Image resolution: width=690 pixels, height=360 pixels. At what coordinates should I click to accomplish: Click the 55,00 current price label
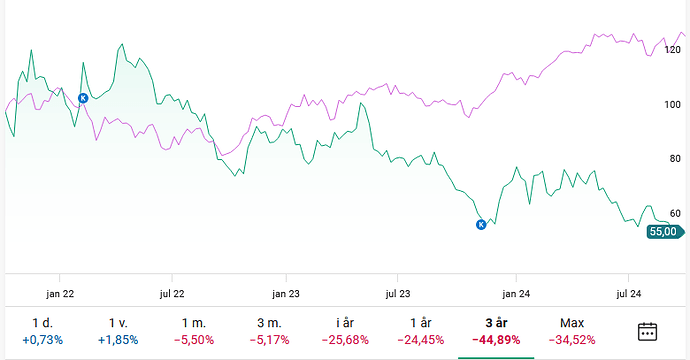665,231
